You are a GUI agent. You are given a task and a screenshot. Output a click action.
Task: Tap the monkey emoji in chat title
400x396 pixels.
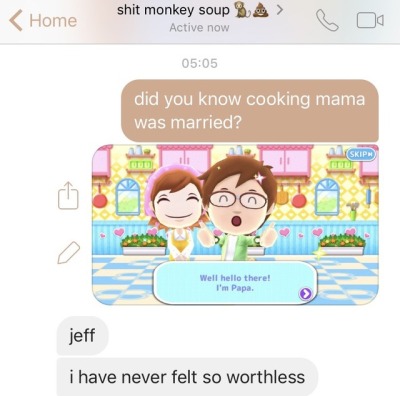pos(241,11)
